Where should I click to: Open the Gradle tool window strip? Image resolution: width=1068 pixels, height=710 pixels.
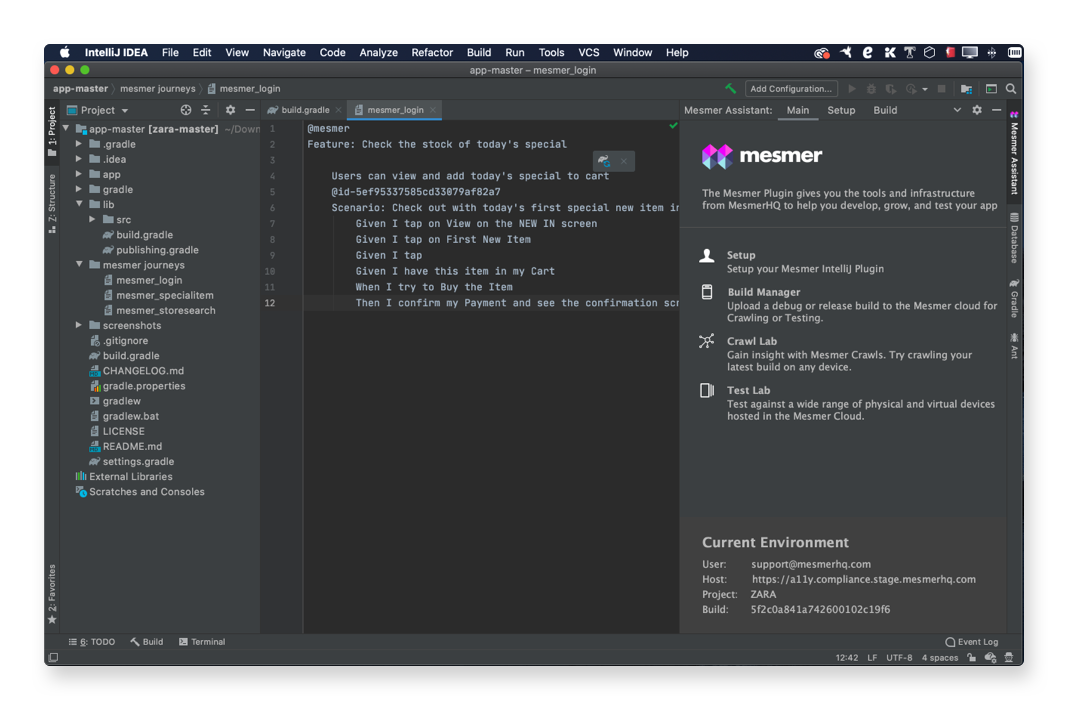pos(1014,298)
